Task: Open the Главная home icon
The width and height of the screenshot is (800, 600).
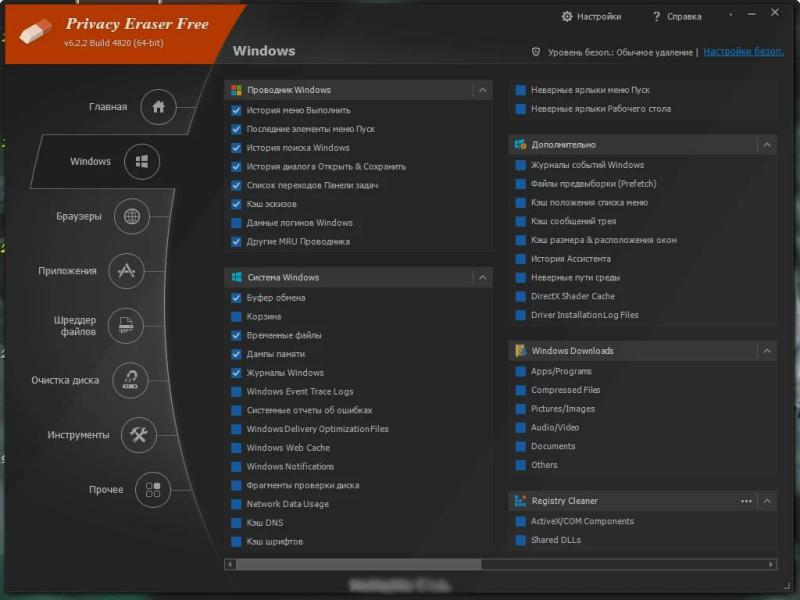Action: pyautogui.click(x=158, y=107)
